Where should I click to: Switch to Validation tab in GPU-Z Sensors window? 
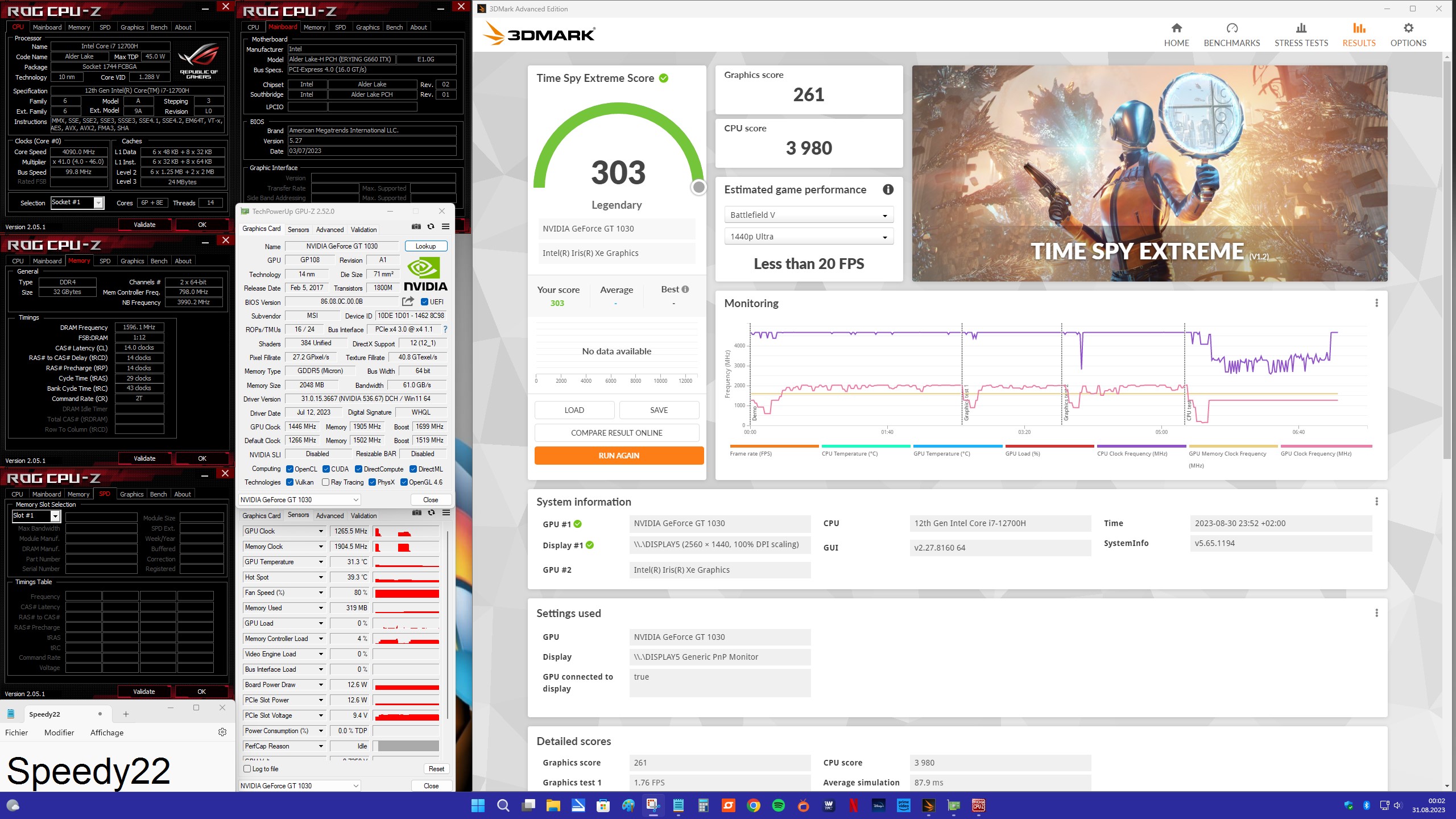(x=363, y=516)
